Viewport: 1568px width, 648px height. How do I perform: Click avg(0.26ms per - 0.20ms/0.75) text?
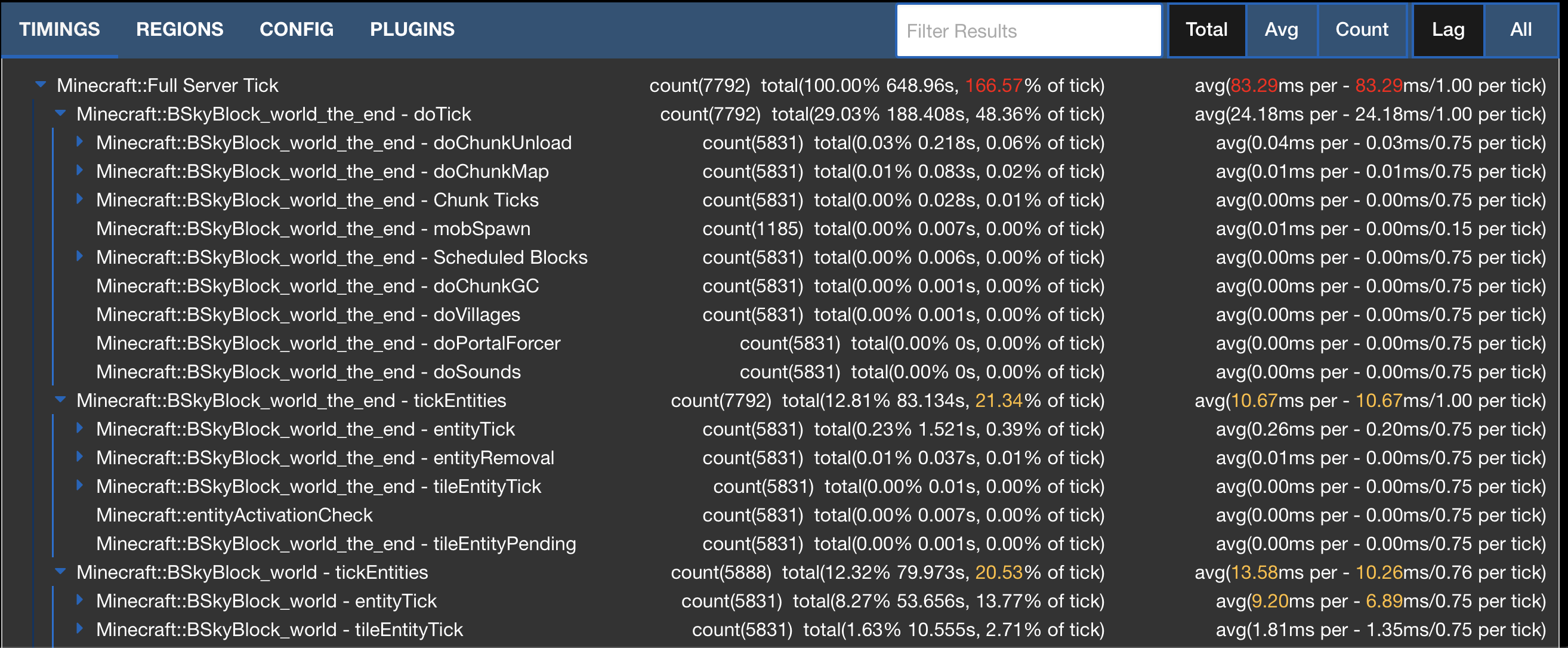tap(1381, 429)
